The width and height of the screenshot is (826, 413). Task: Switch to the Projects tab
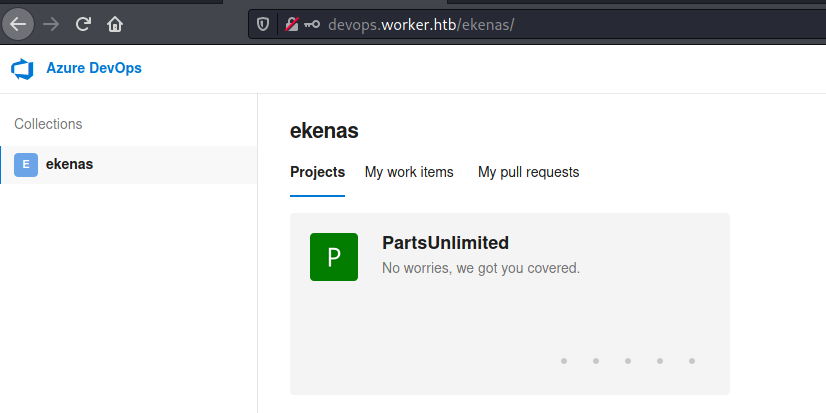318,172
